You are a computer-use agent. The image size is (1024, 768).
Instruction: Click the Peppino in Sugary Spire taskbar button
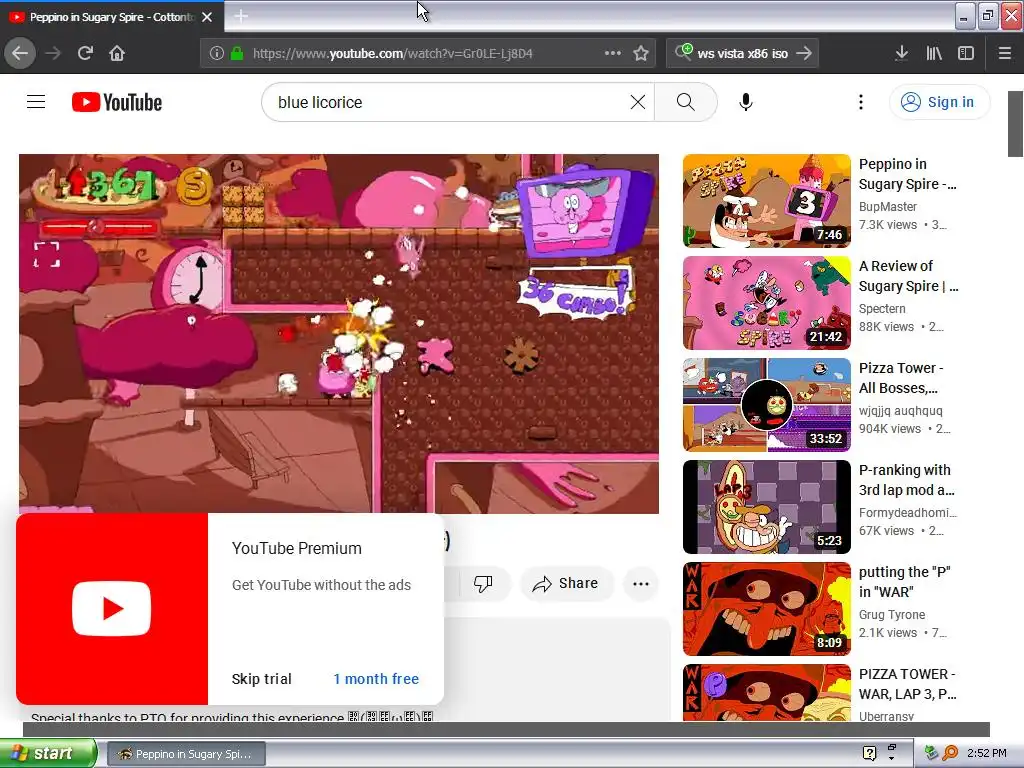click(186, 754)
